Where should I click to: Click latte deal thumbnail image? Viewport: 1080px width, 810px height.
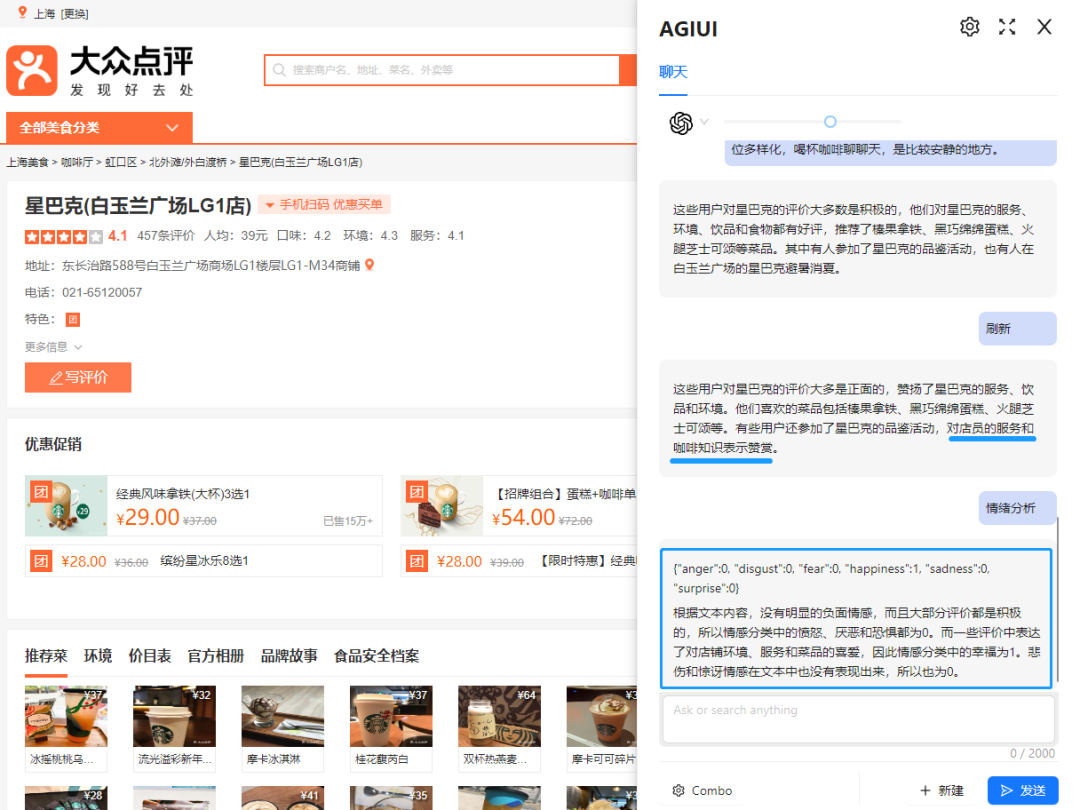tap(66, 506)
